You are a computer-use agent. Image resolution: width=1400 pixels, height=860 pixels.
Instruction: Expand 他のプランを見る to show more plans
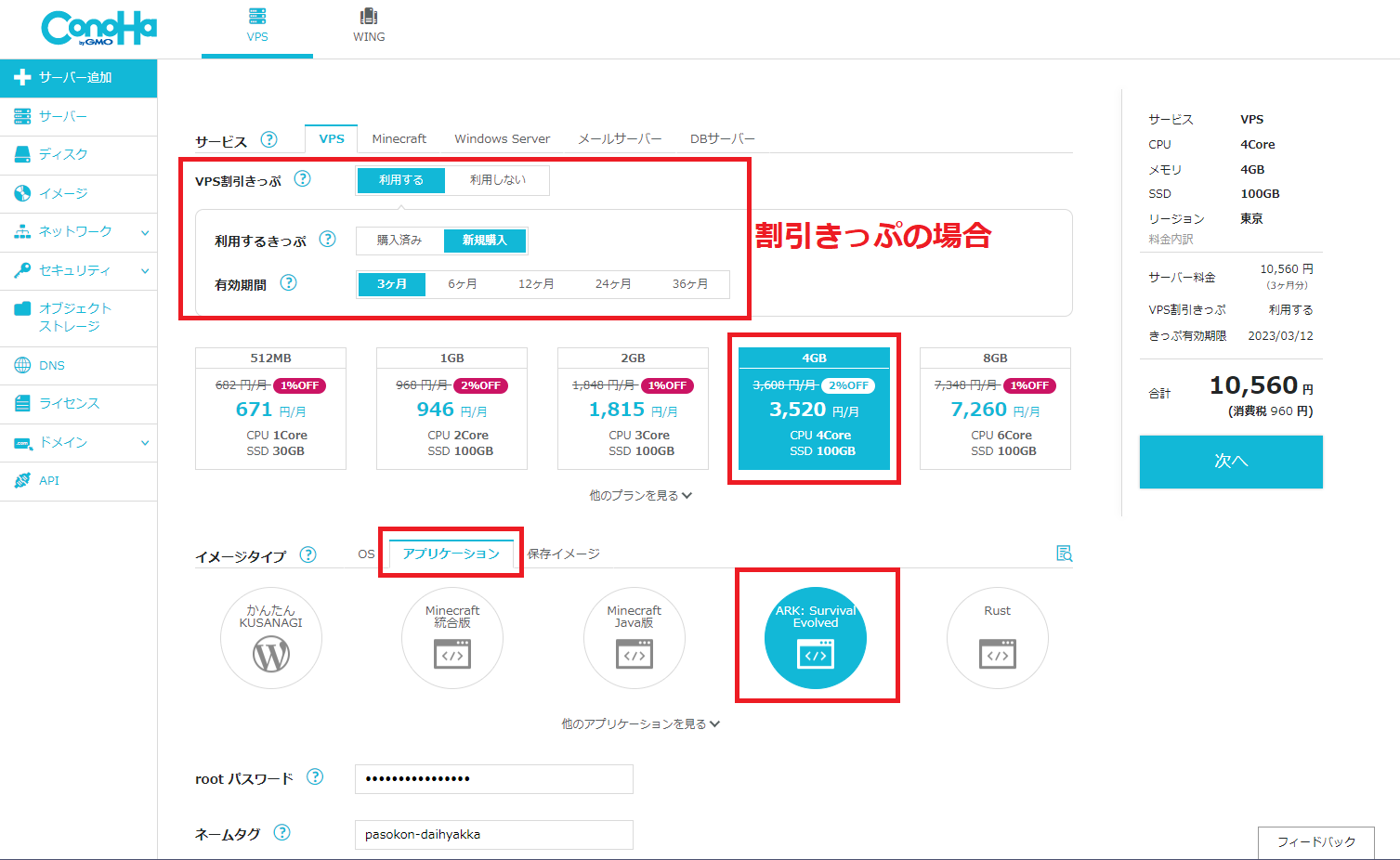640,496
